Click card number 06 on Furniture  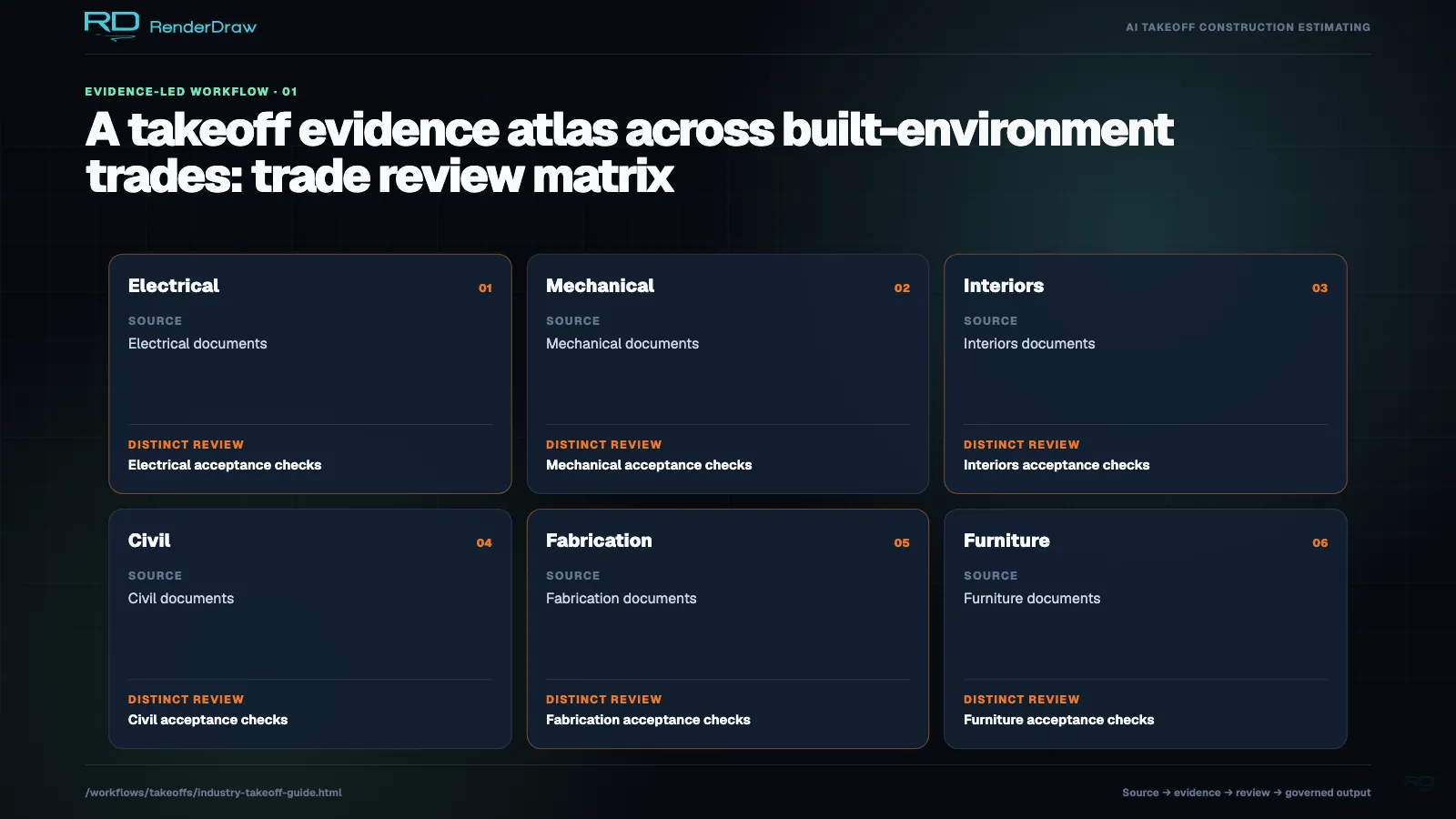[x=1320, y=542]
